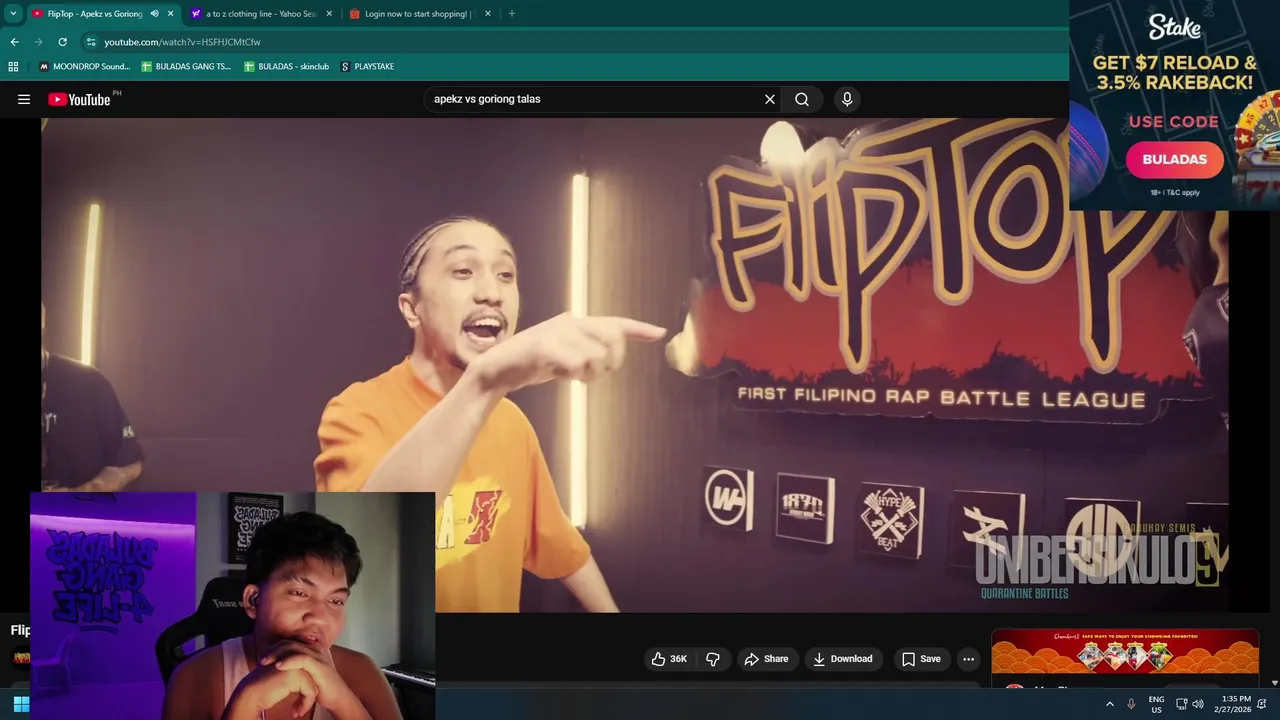Open the network icon in system tray
This screenshot has width=1280, height=720.
(x=1181, y=704)
